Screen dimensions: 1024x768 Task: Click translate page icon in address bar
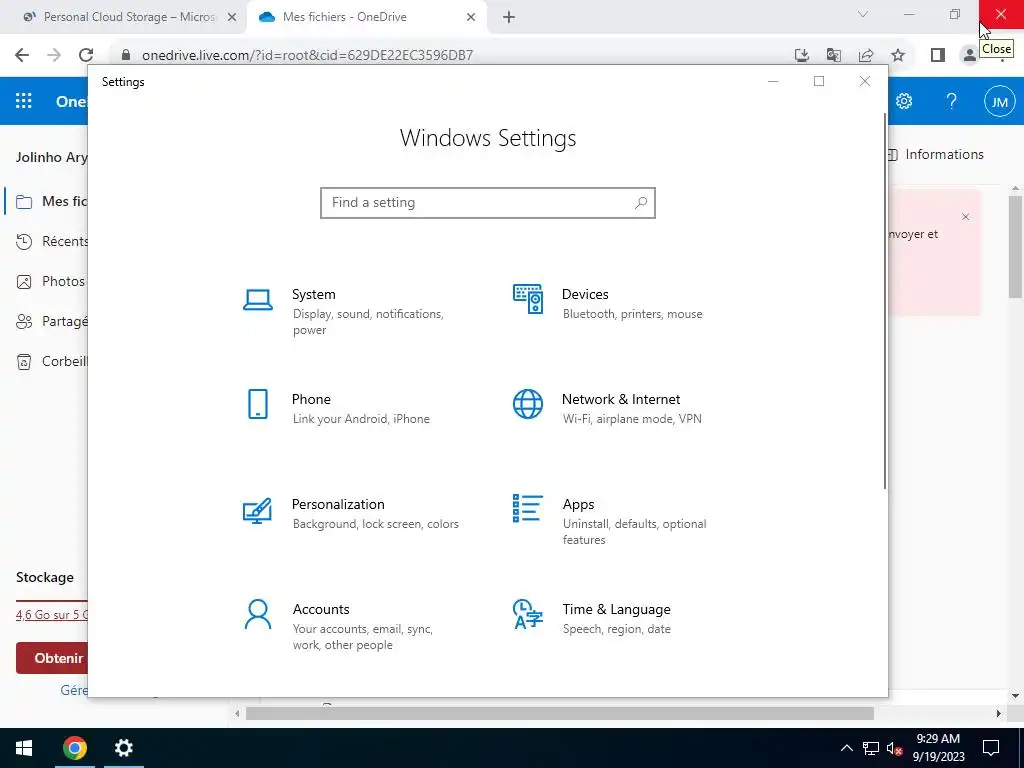pos(834,55)
